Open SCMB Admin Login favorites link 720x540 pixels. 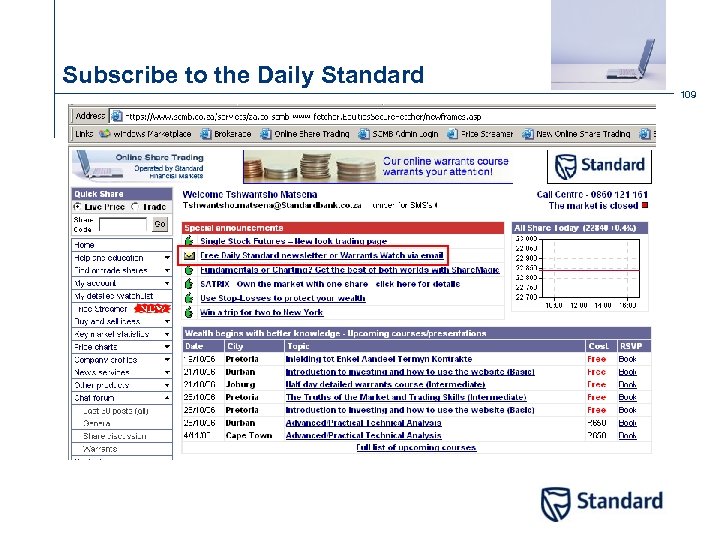point(398,134)
